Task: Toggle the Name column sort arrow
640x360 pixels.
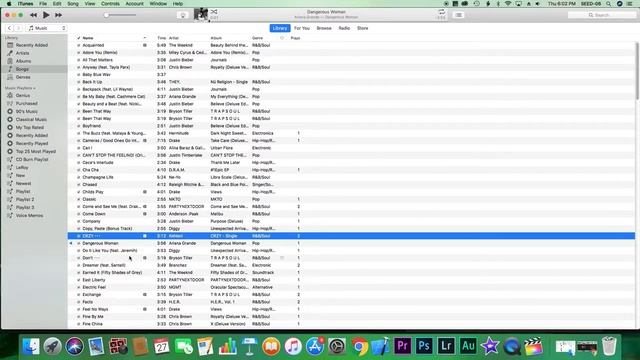Action: click(x=144, y=38)
